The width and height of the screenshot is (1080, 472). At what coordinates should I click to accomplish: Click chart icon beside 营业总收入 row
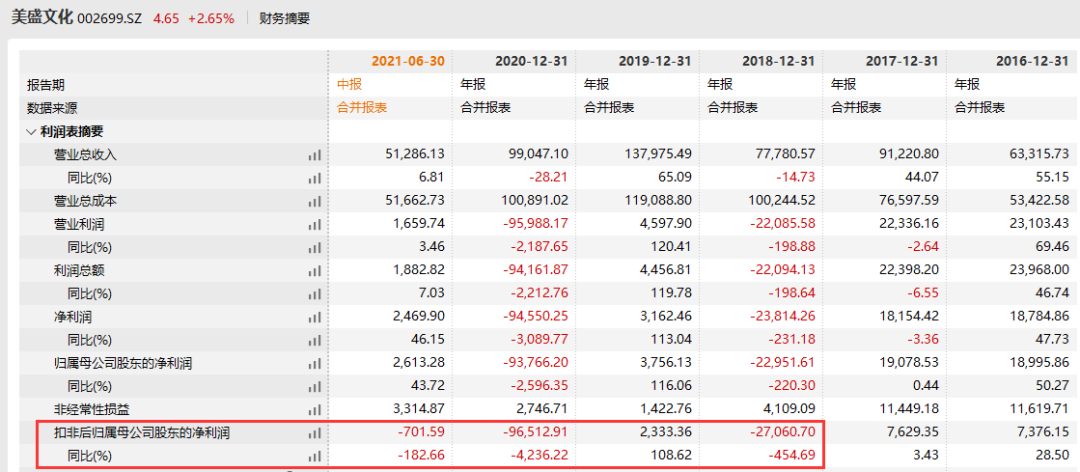[315, 155]
